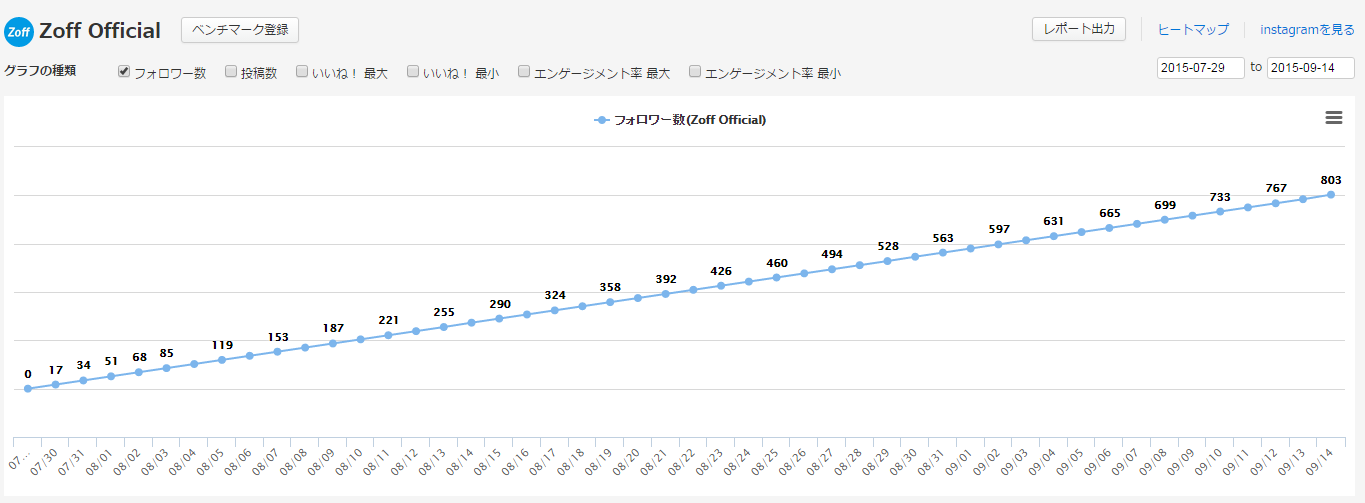Click the legend marker for フォロワー数
1365x503 pixels.
(x=601, y=120)
